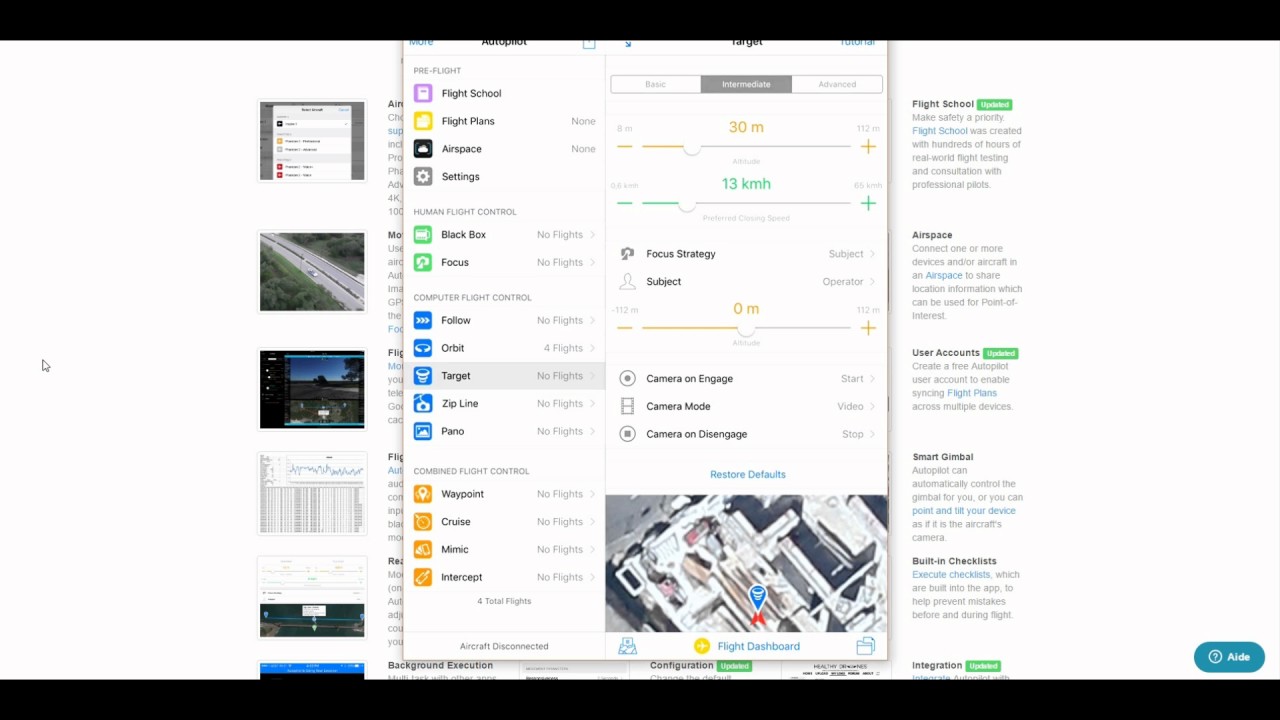This screenshot has height=720, width=1280.
Task: Click the map icon in bottom toolbar
Action: click(627, 646)
